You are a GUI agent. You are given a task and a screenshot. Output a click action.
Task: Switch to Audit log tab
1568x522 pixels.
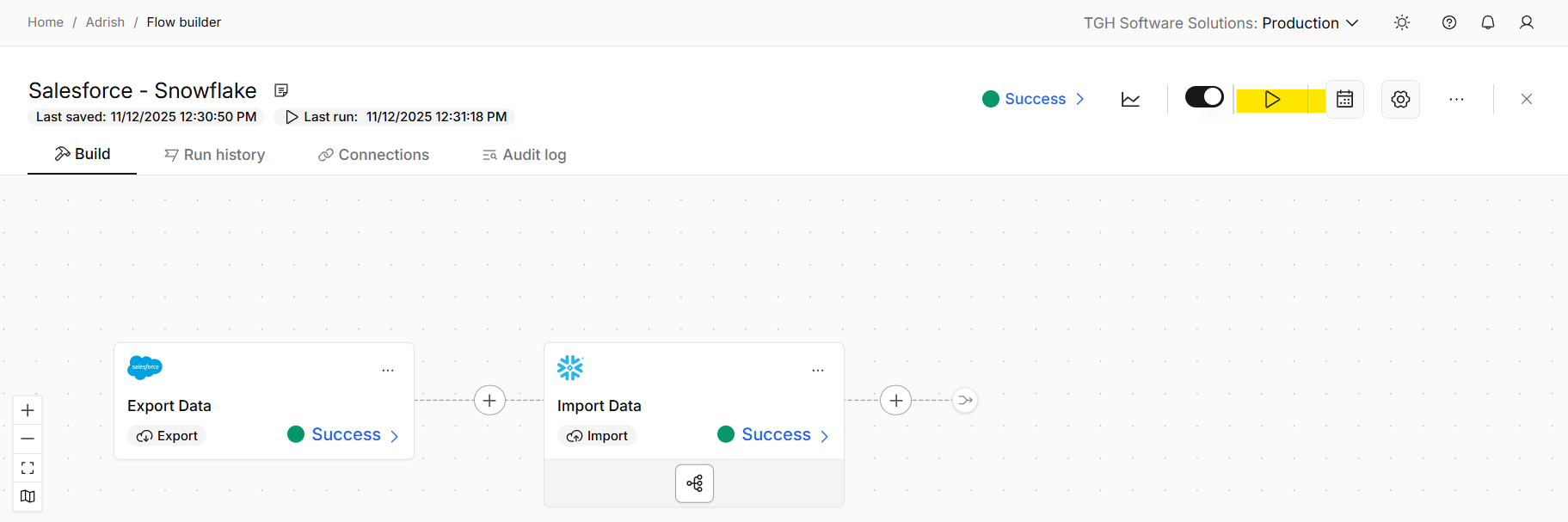524,155
